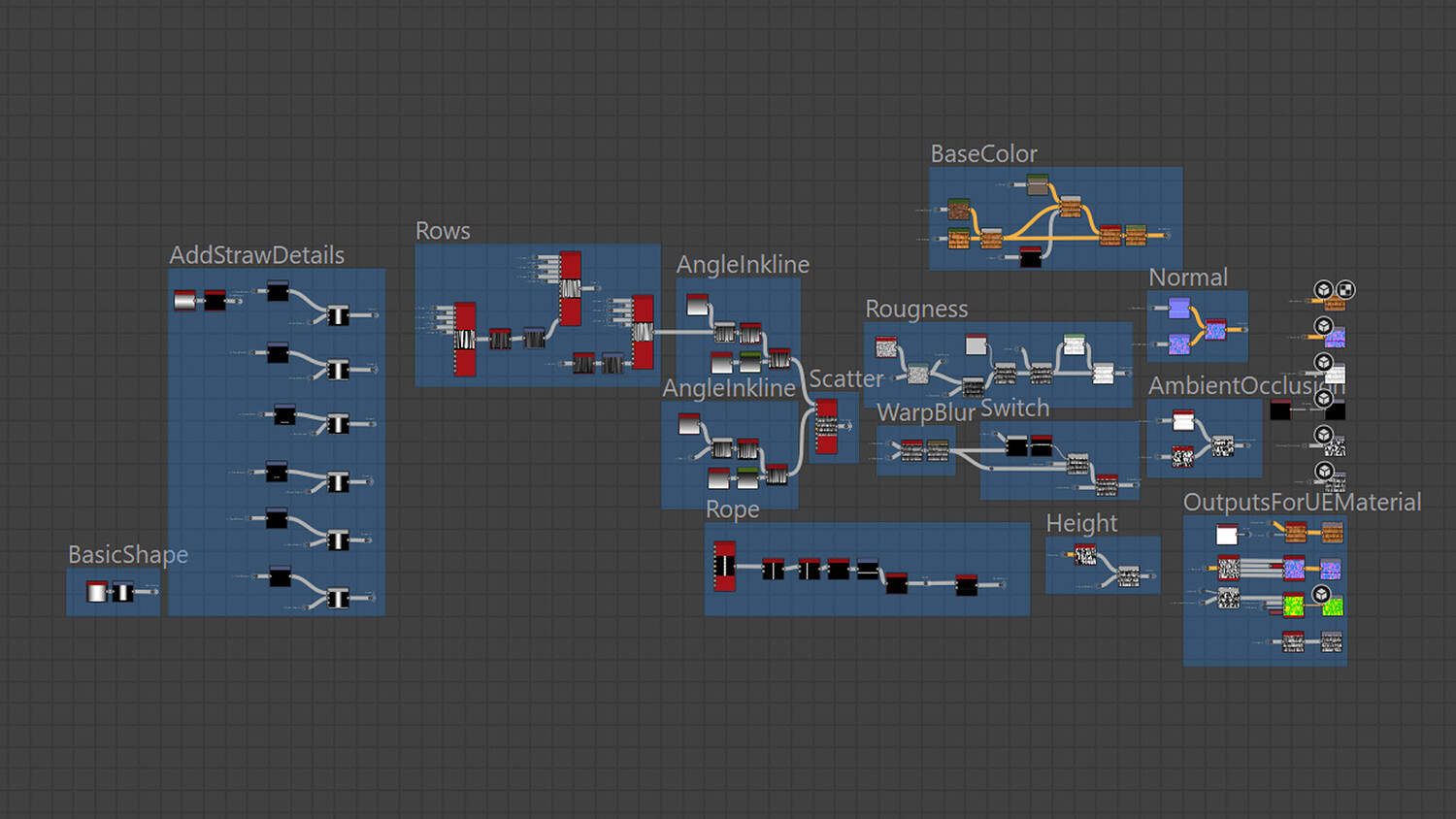Click the Switch frame label
1456x819 pixels.
(1015, 409)
